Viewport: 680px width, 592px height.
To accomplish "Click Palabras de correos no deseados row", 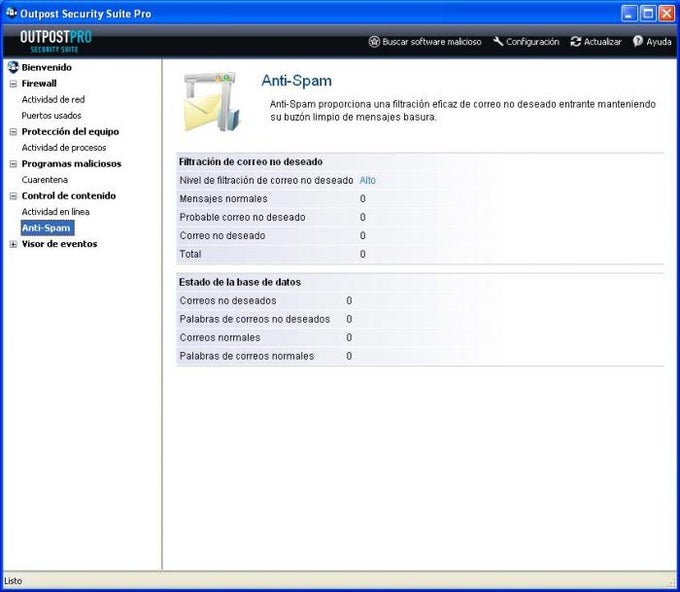I will (x=420, y=319).
